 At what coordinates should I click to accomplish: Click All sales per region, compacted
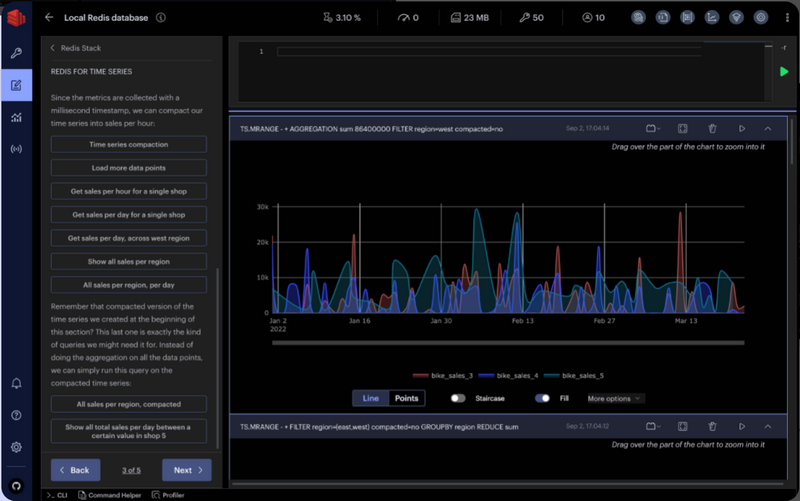point(129,404)
